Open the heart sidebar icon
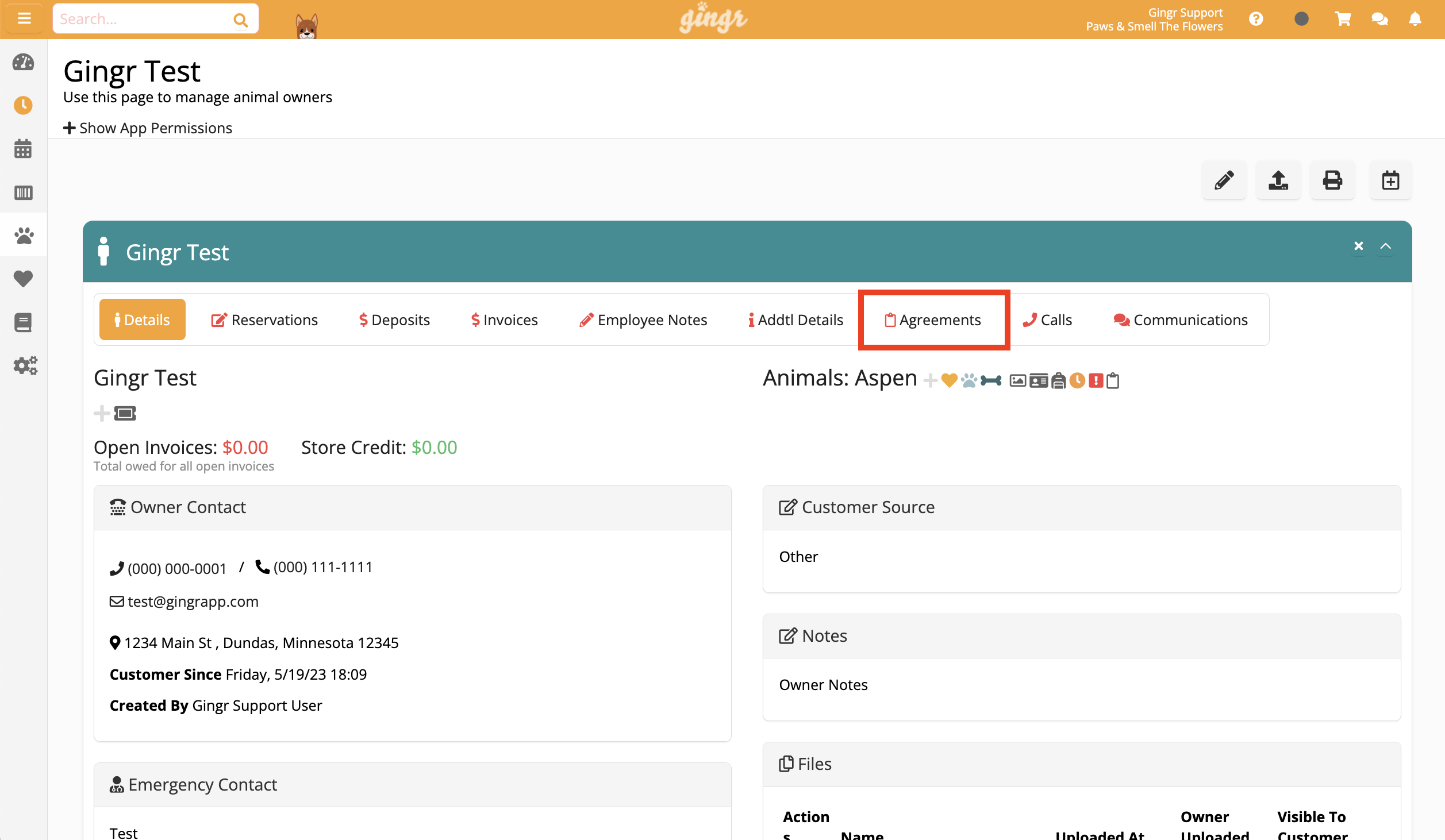The image size is (1445, 840). pyautogui.click(x=23, y=279)
